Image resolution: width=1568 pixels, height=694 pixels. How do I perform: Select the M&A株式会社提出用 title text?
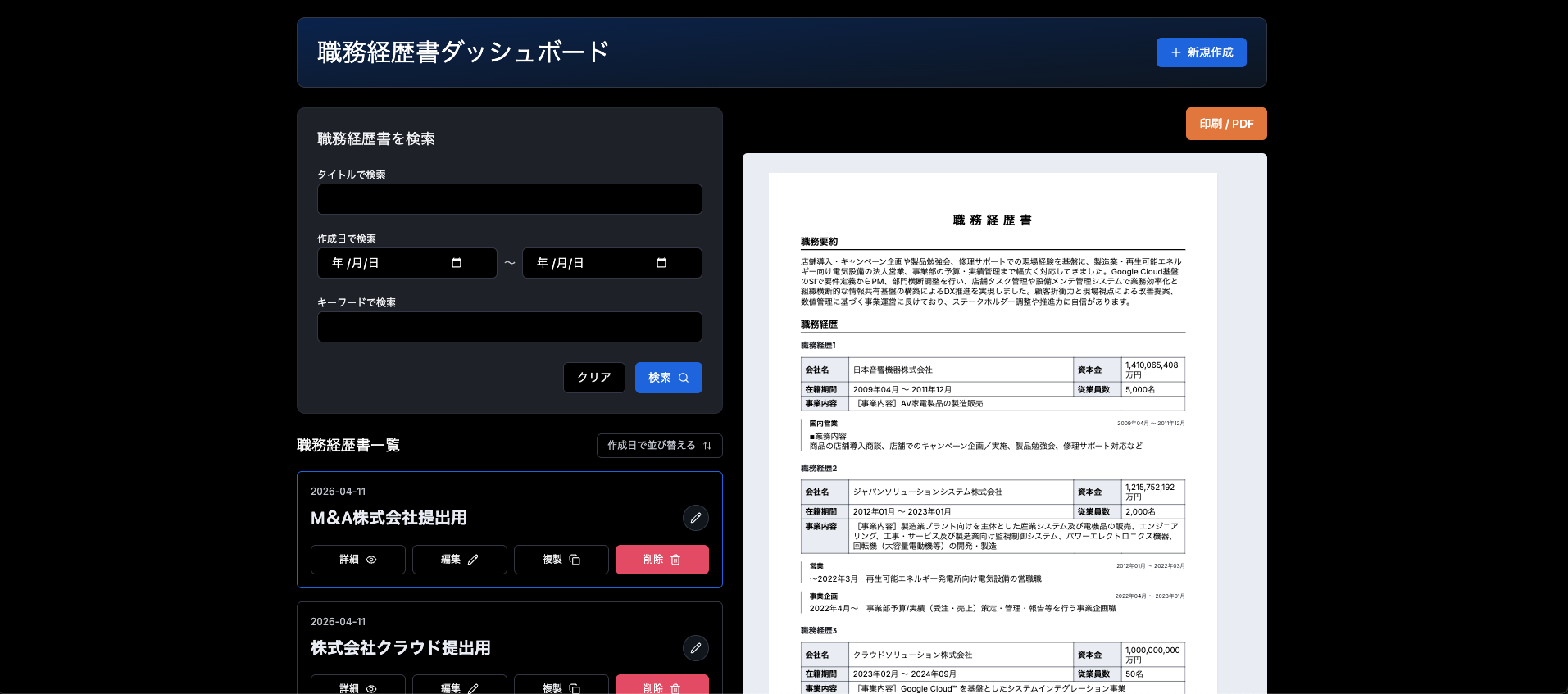(x=389, y=518)
